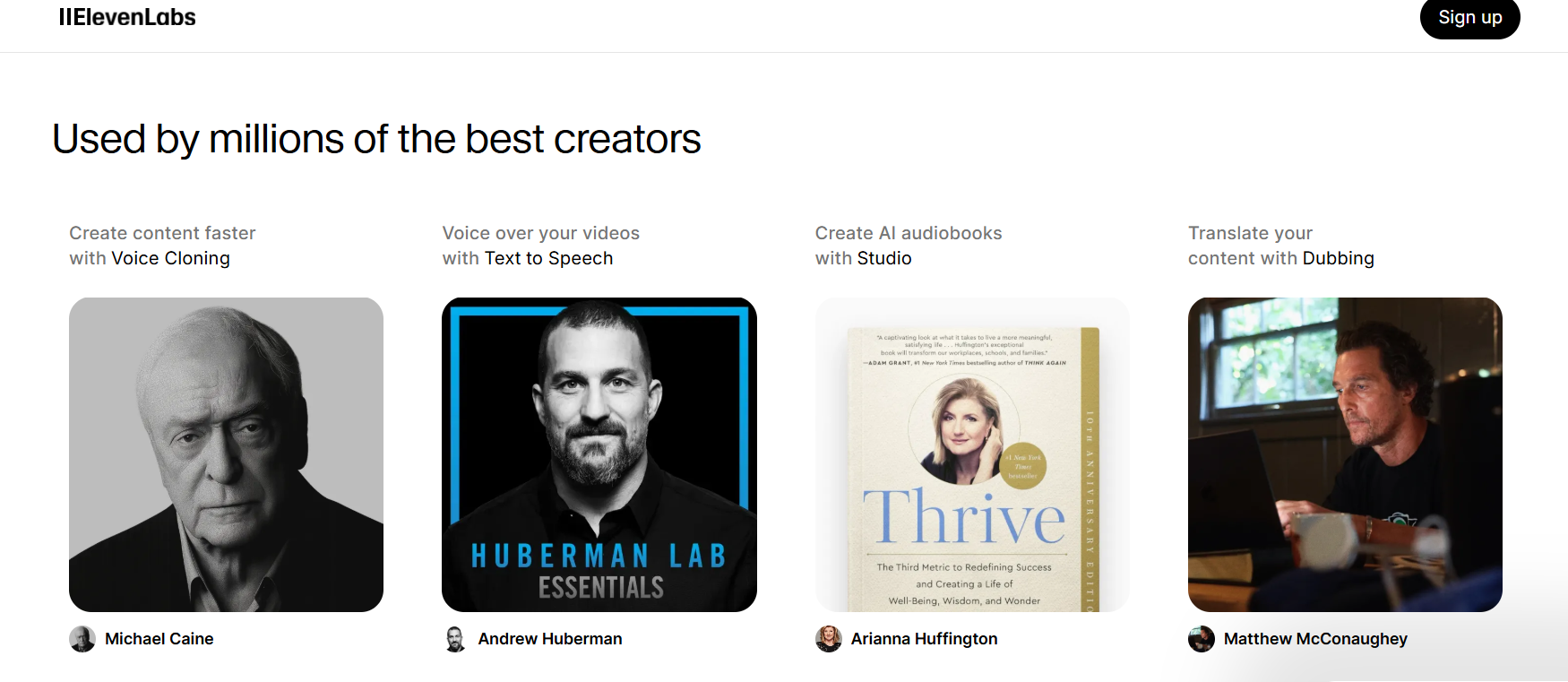
Task: Click Matthew McConaughey's small avatar icon
Action: (1202, 639)
